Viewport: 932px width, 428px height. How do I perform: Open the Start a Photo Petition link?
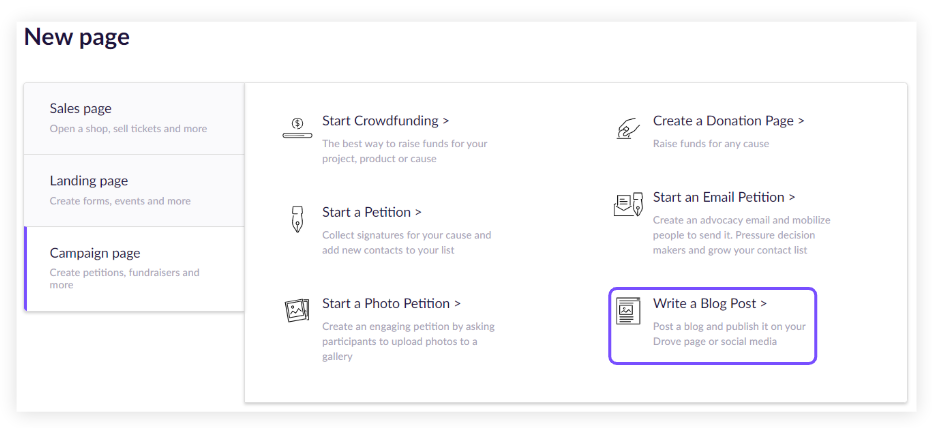[391, 303]
